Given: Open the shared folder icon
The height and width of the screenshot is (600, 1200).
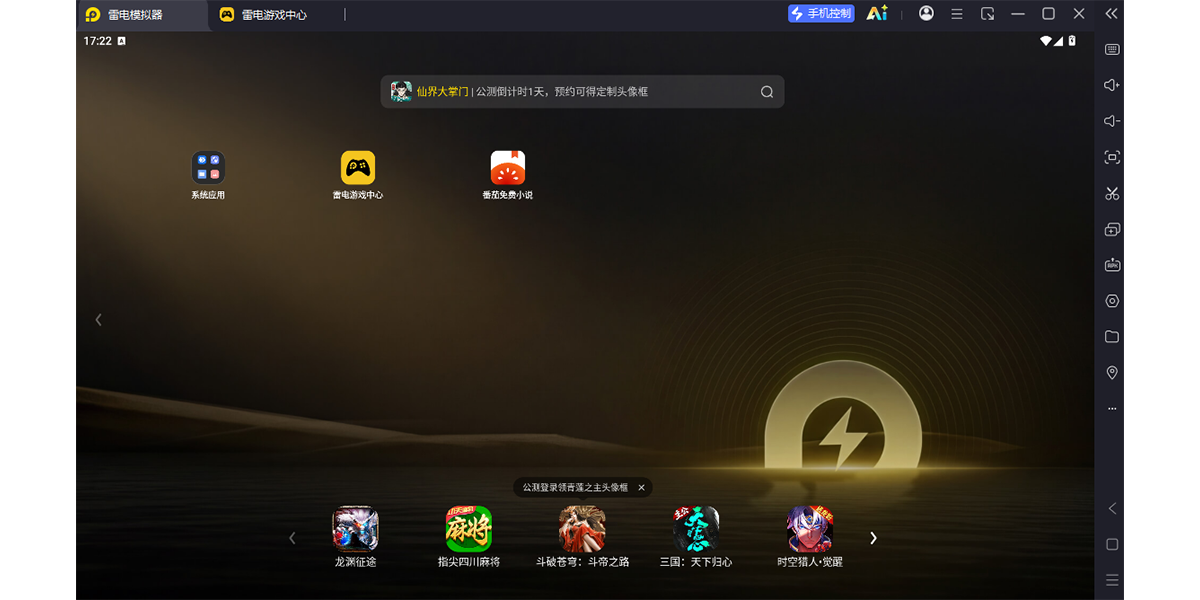Looking at the screenshot, I should pos(1112,337).
